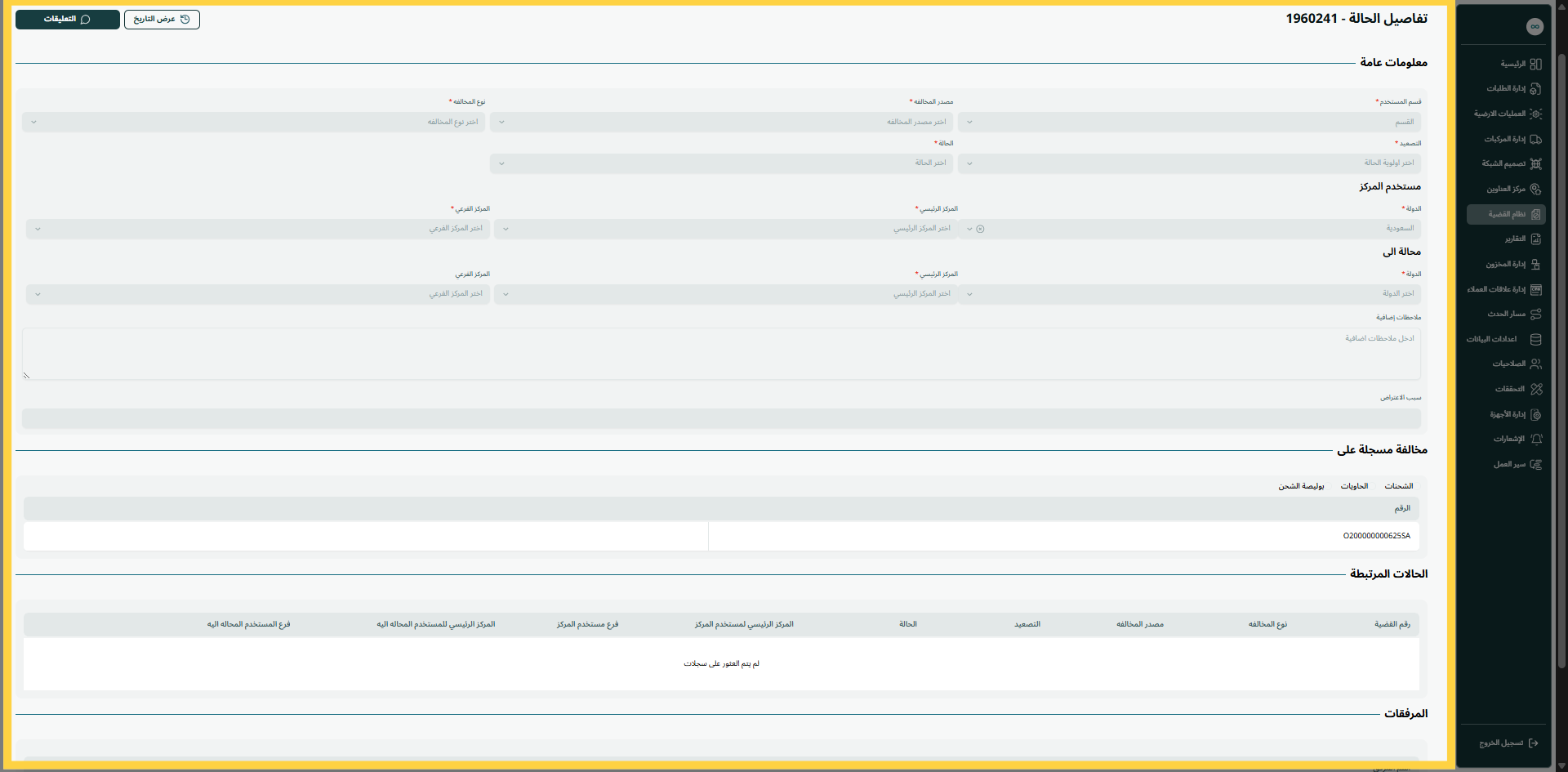Open the الرئيسية home icon in sidebar
This screenshot has width=1568, height=772.
pos(1535,64)
